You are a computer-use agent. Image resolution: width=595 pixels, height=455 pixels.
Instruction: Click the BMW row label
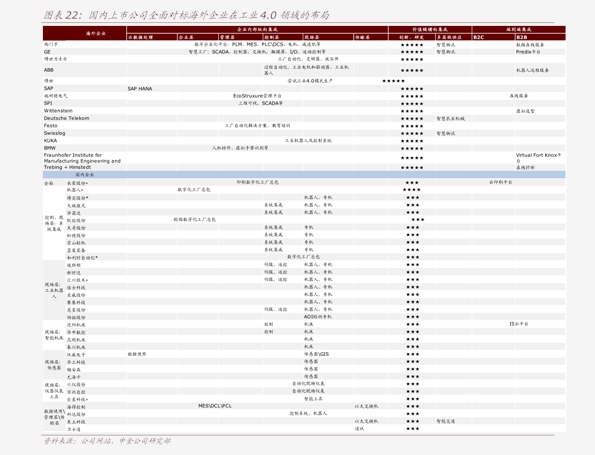(x=49, y=148)
